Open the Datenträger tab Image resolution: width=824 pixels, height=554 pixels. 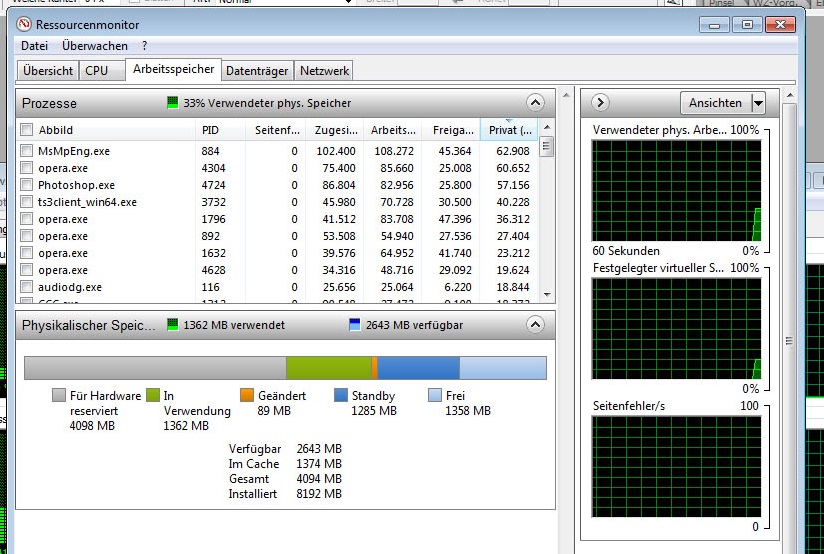pyautogui.click(x=257, y=71)
